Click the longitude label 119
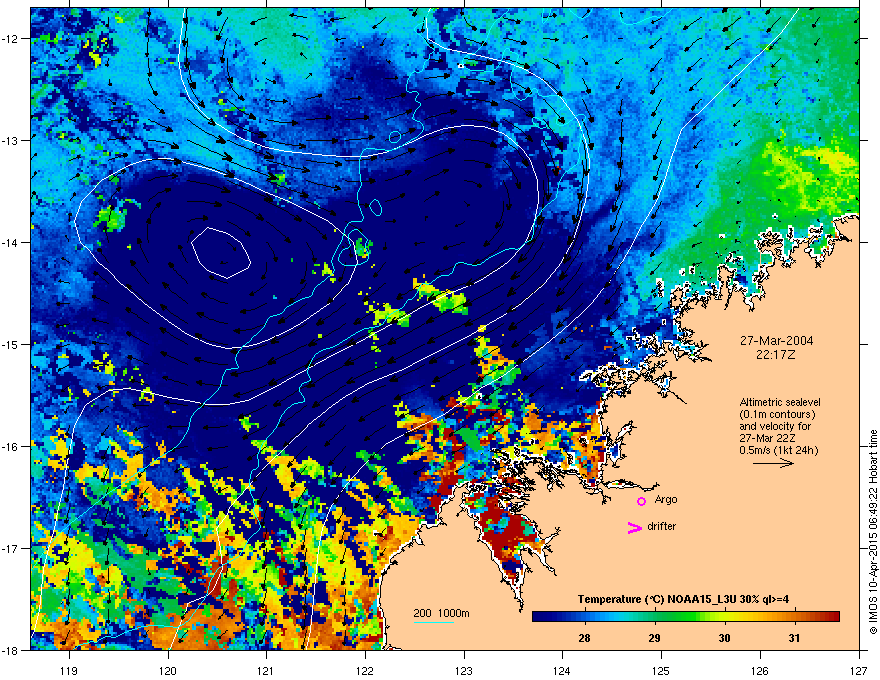 pos(69,670)
